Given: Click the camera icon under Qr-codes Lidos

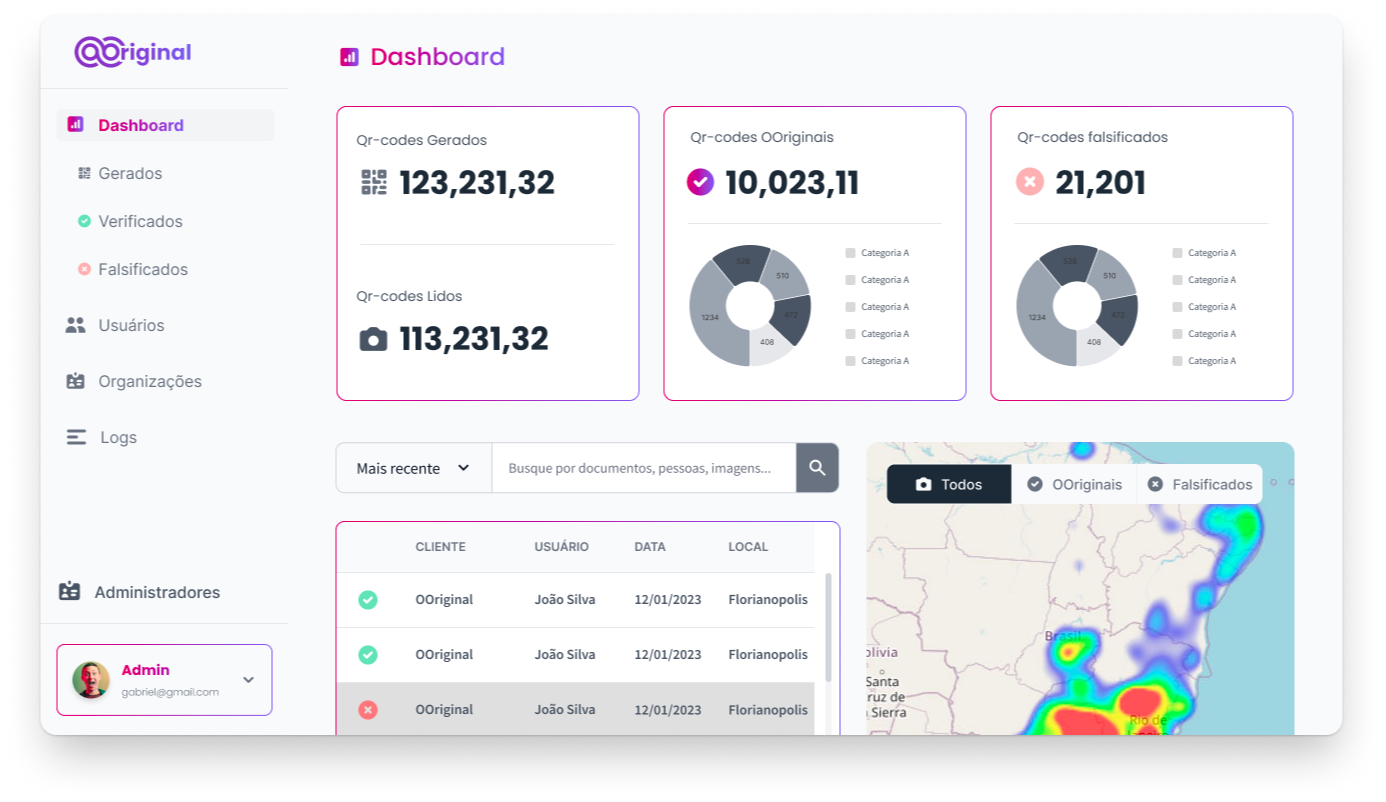Looking at the screenshot, I should pyautogui.click(x=373, y=340).
